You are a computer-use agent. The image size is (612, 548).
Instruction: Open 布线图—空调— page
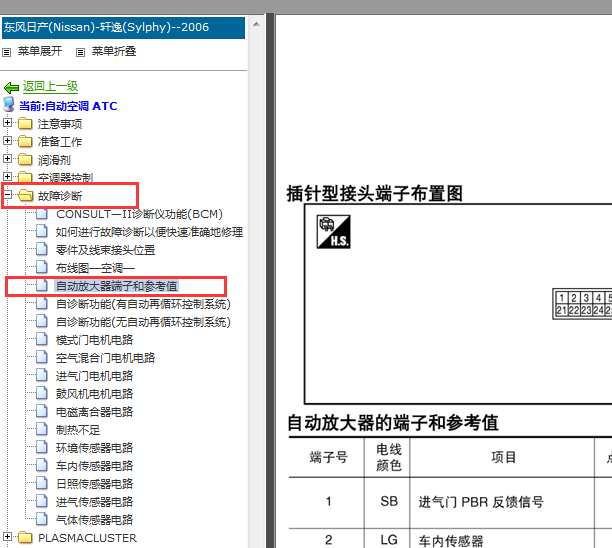click(95, 268)
